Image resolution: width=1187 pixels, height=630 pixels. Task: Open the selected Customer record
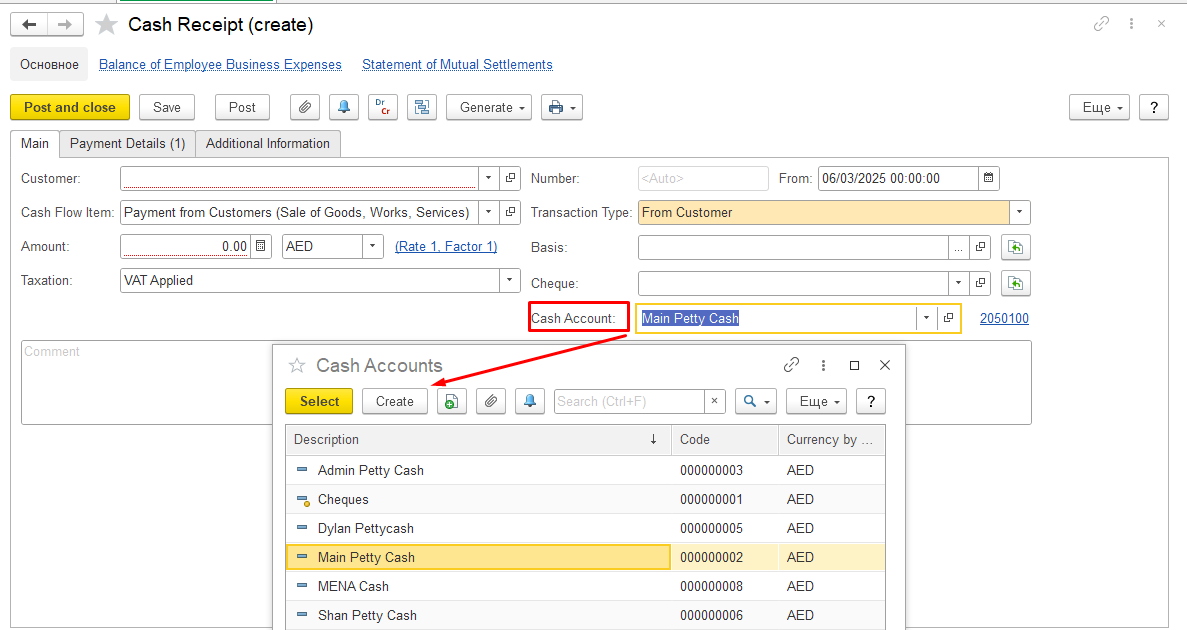click(x=510, y=179)
